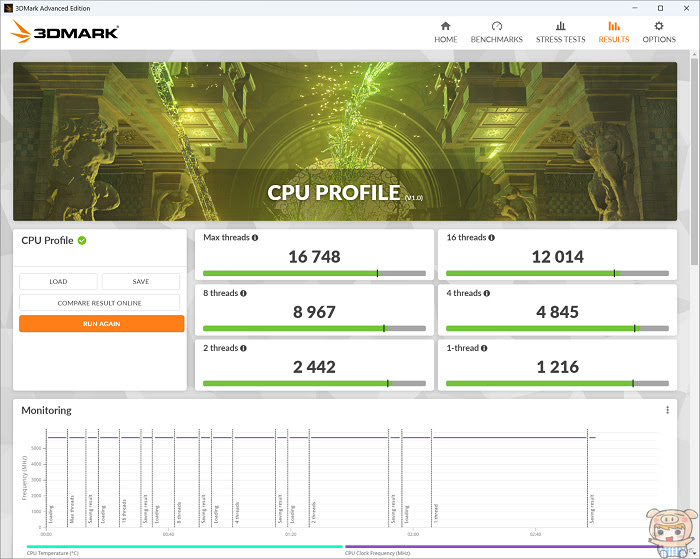Click the Max threads score bar

pyautogui.click(x=314, y=273)
